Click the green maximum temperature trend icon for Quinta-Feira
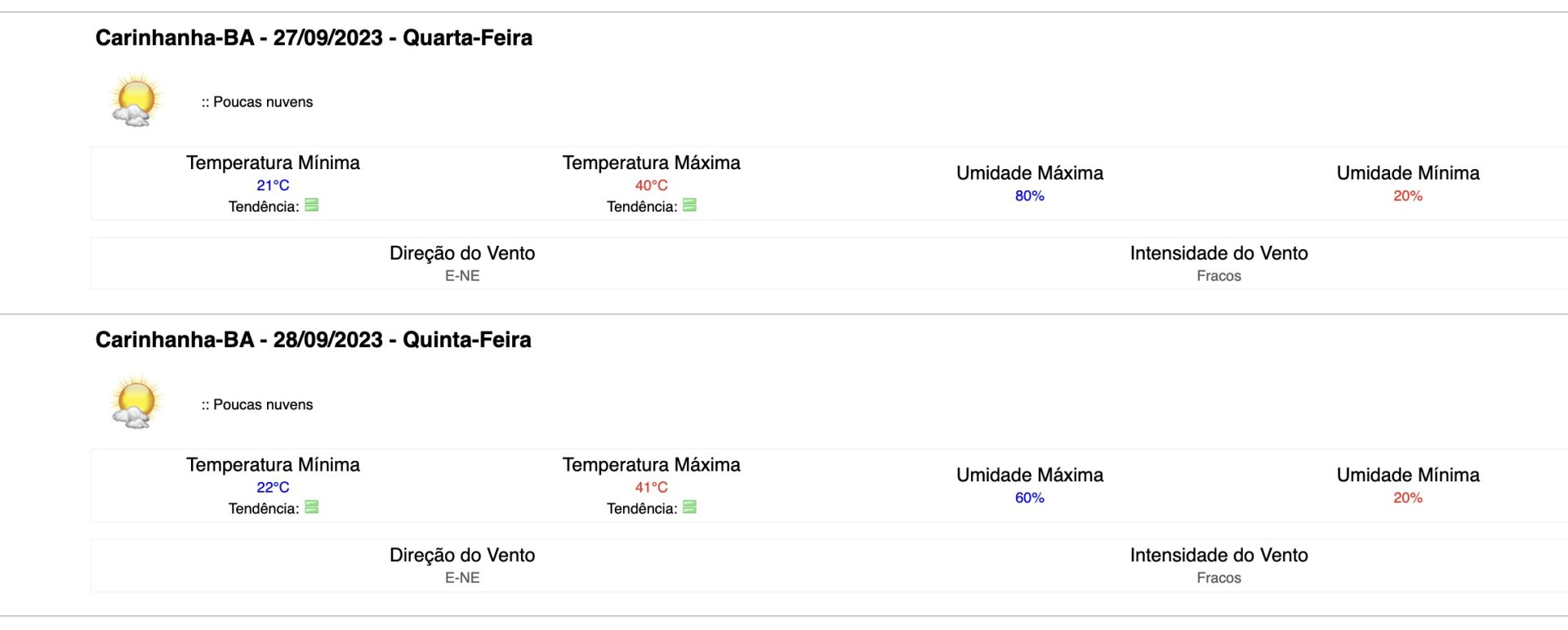The height and width of the screenshot is (630, 1568). click(690, 507)
